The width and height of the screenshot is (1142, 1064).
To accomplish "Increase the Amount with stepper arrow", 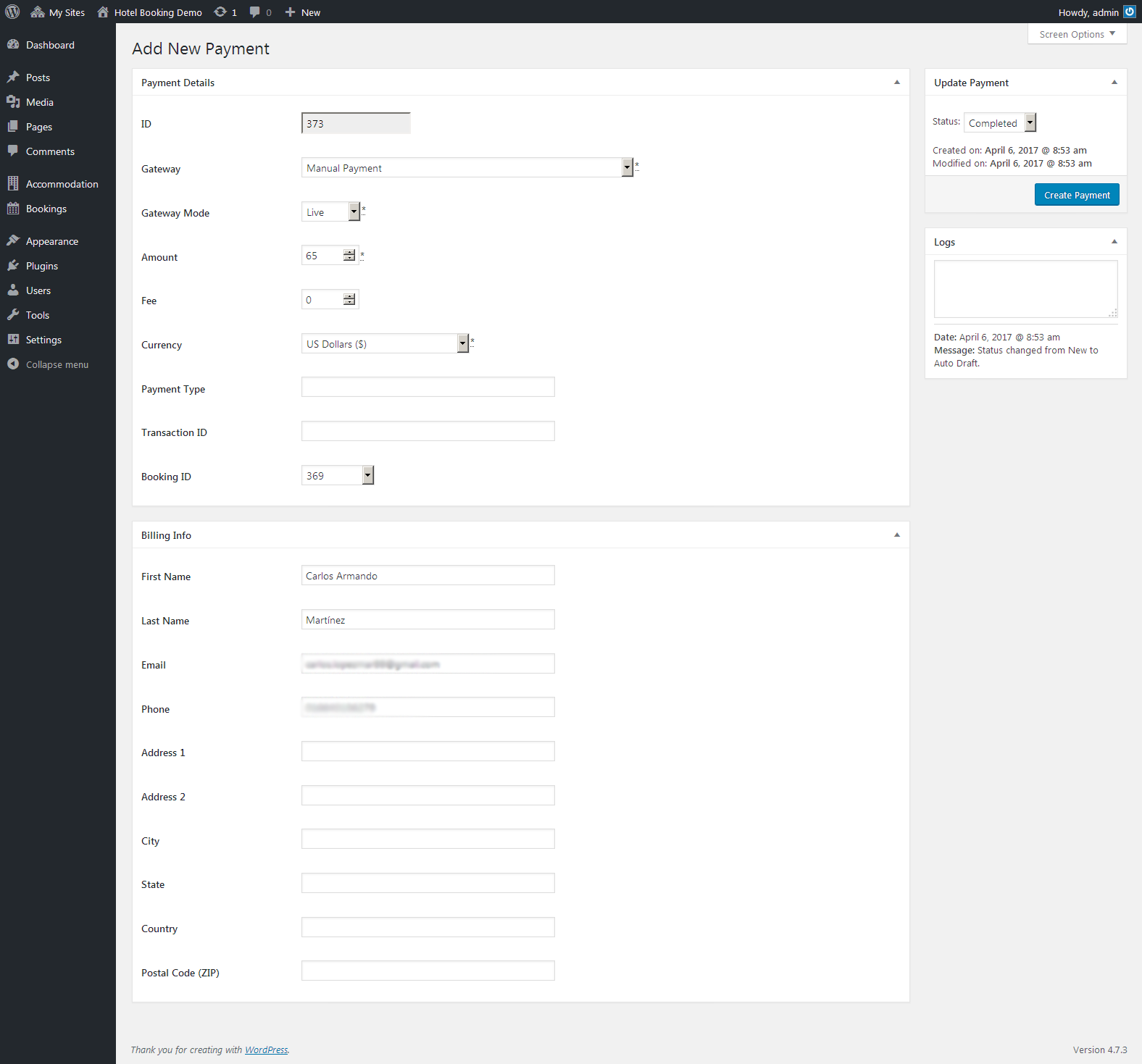I will [x=349, y=252].
